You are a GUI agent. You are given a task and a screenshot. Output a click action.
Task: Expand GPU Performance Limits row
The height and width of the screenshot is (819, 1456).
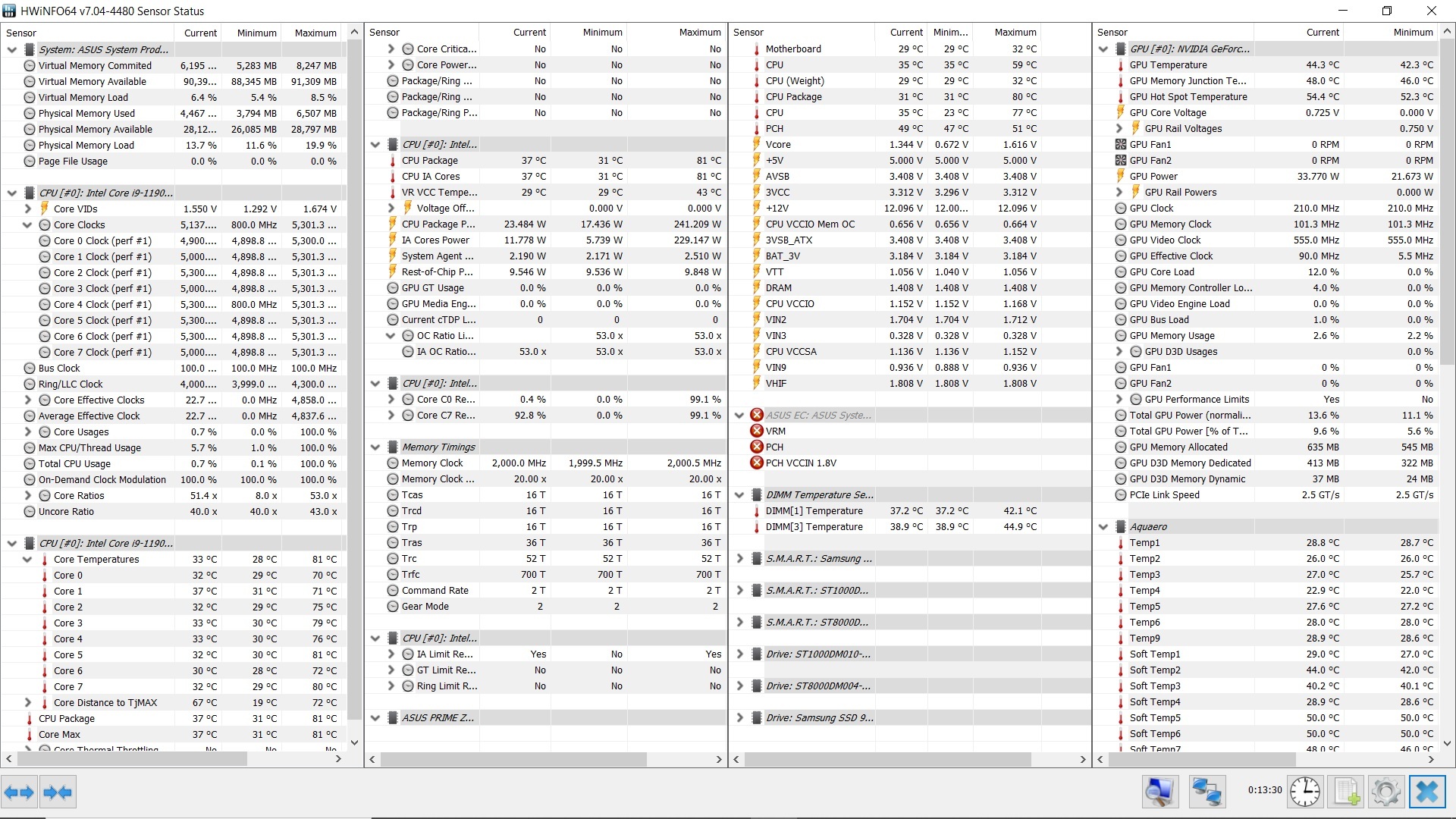(1119, 400)
